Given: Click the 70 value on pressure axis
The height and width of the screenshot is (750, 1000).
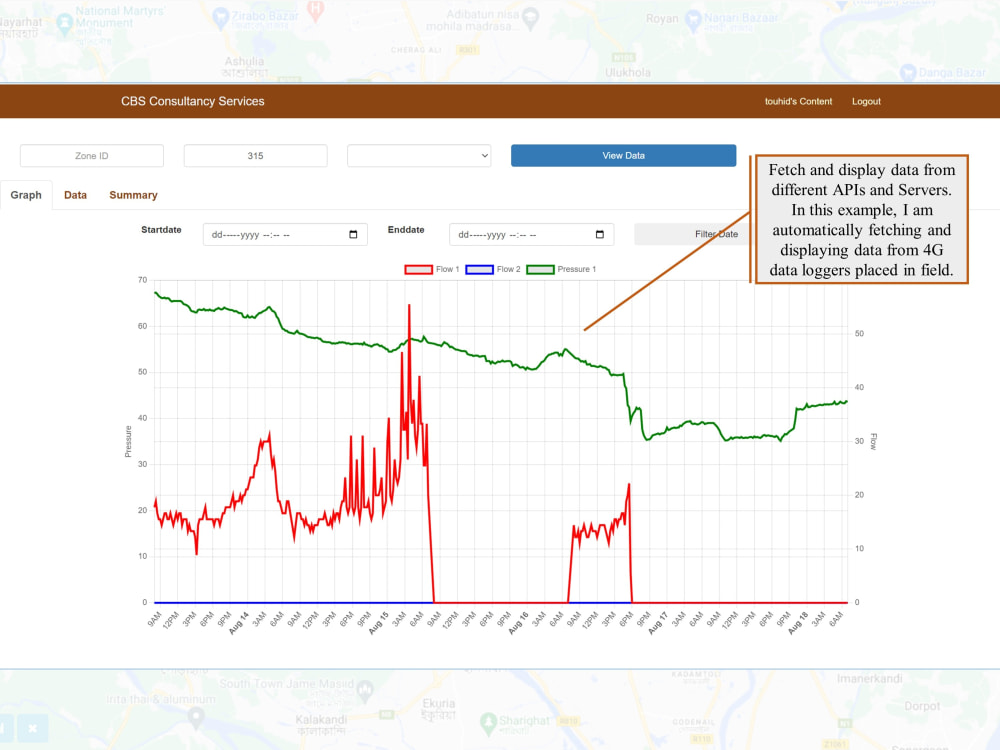Looking at the screenshot, I should (143, 280).
